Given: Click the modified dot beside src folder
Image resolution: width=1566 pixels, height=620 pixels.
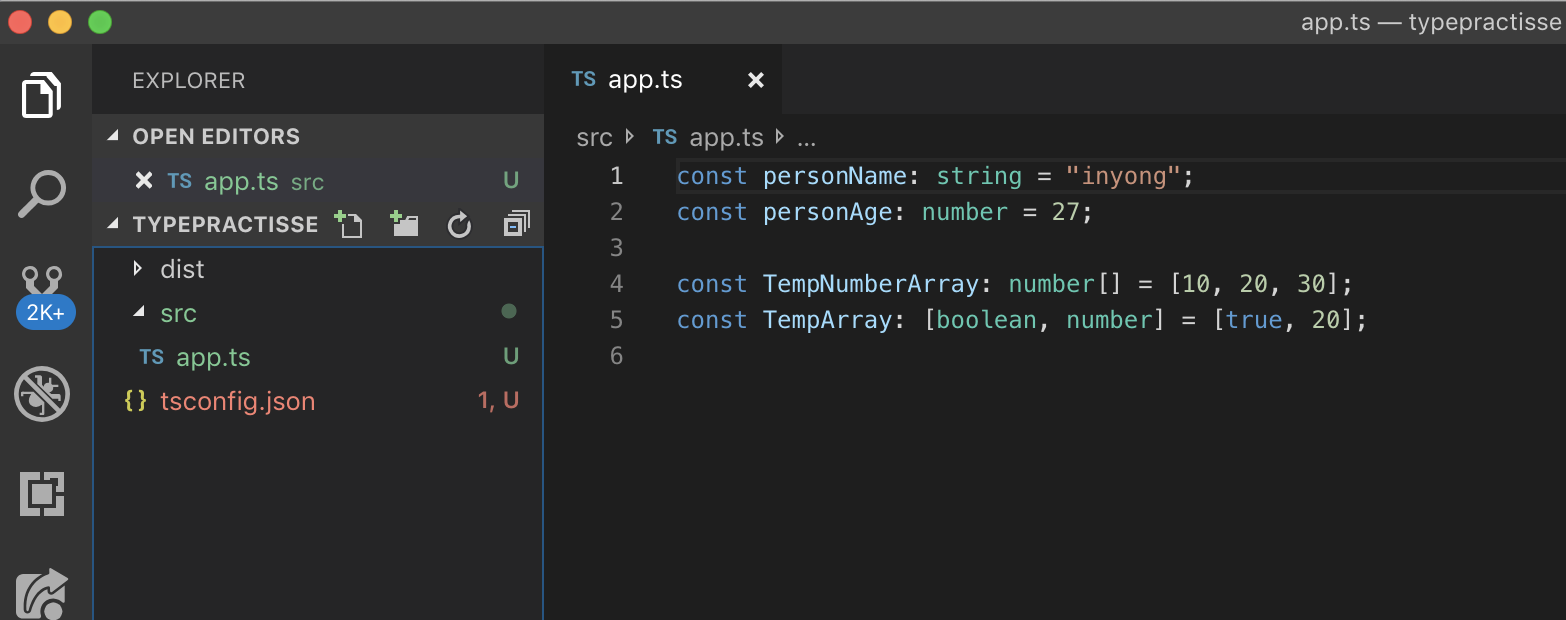Looking at the screenshot, I should (x=509, y=312).
